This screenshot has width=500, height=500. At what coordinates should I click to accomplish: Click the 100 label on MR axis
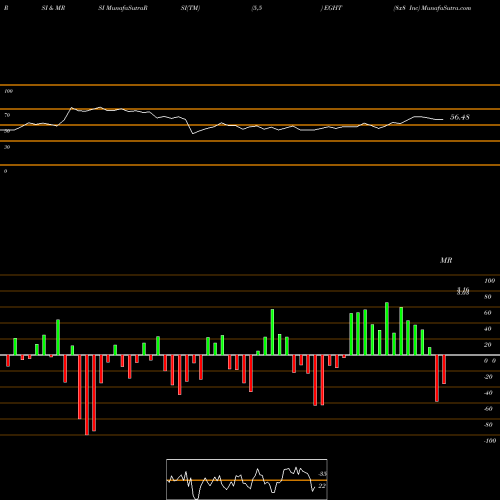[490, 281]
